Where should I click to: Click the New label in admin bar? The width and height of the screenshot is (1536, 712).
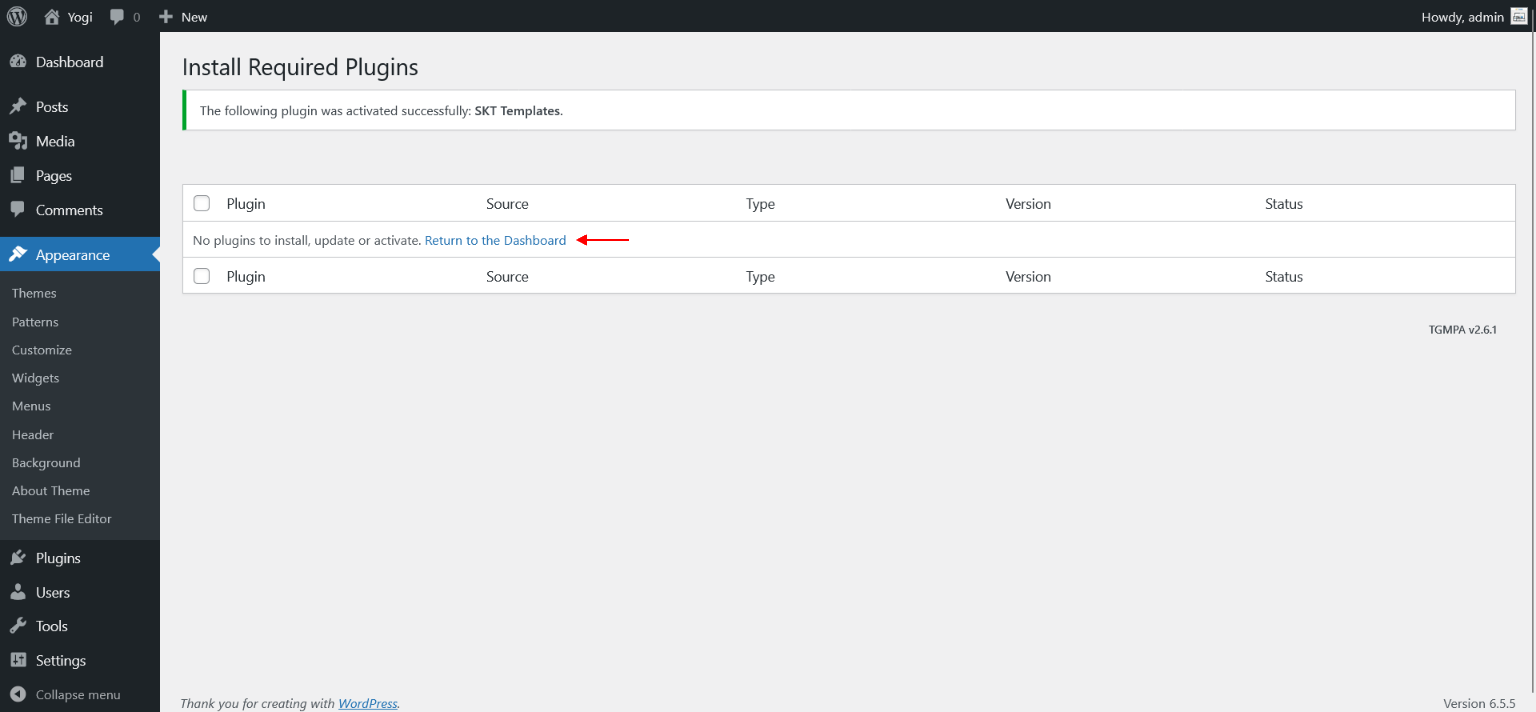click(194, 17)
